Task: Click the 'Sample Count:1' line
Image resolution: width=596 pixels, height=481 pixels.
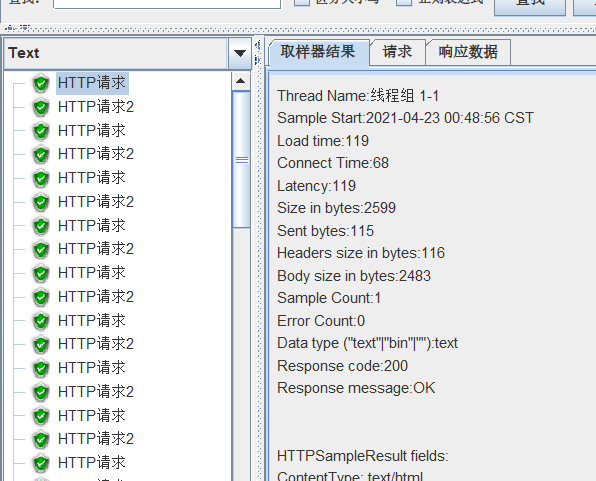Action: coord(329,298)
